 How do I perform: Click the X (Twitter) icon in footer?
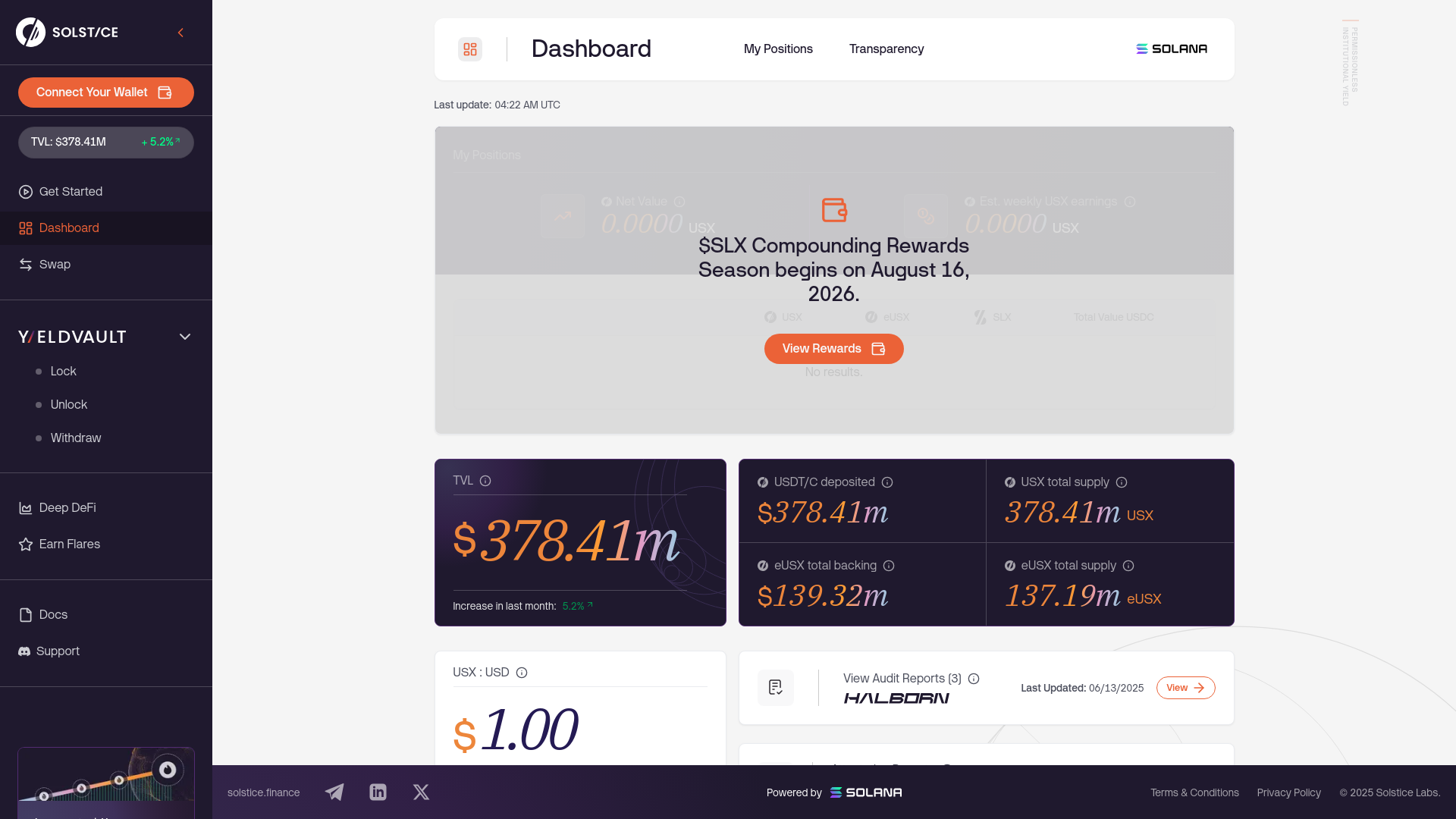point(421,792)
